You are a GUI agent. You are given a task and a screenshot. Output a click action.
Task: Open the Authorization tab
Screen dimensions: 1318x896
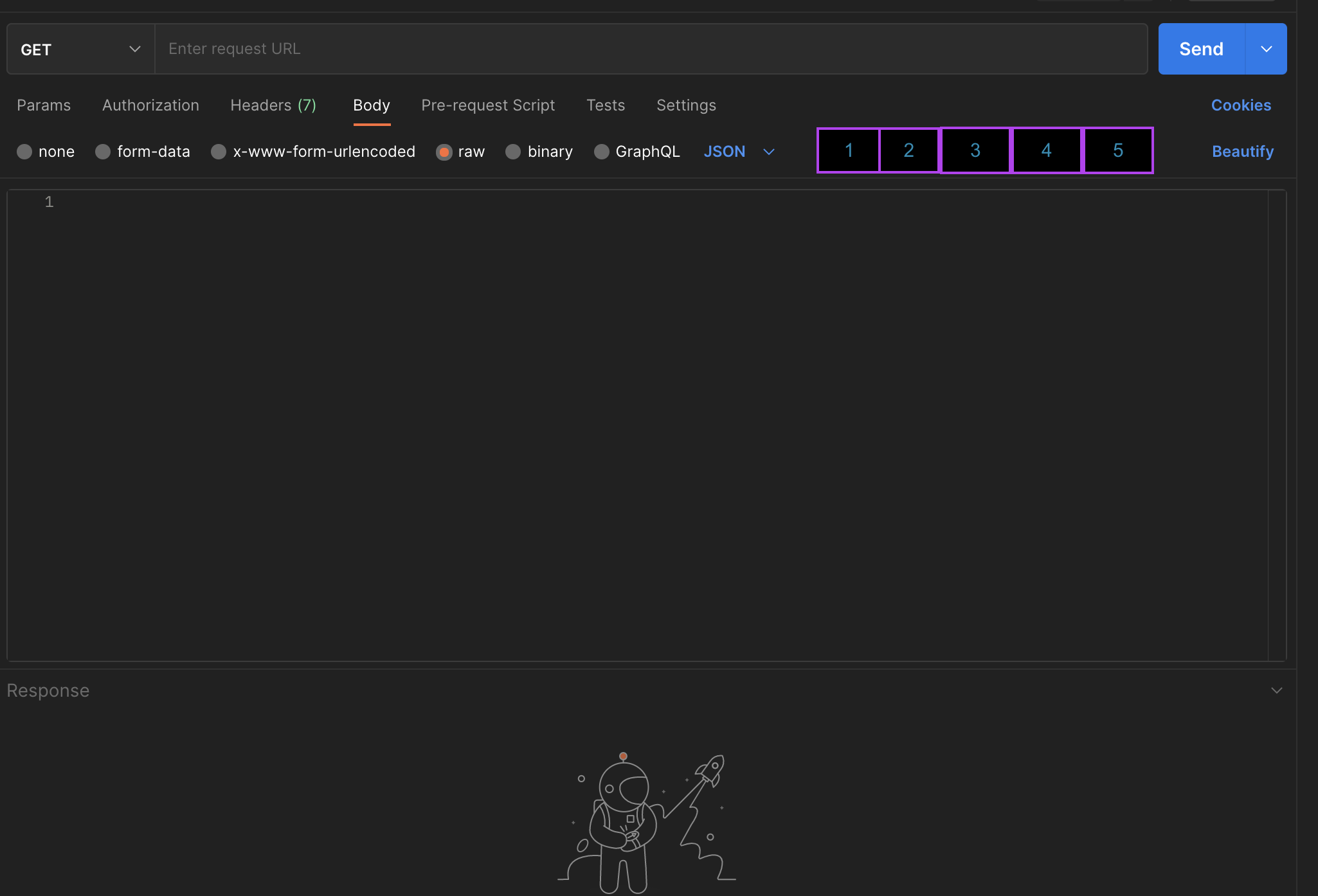tap(150, 105)
